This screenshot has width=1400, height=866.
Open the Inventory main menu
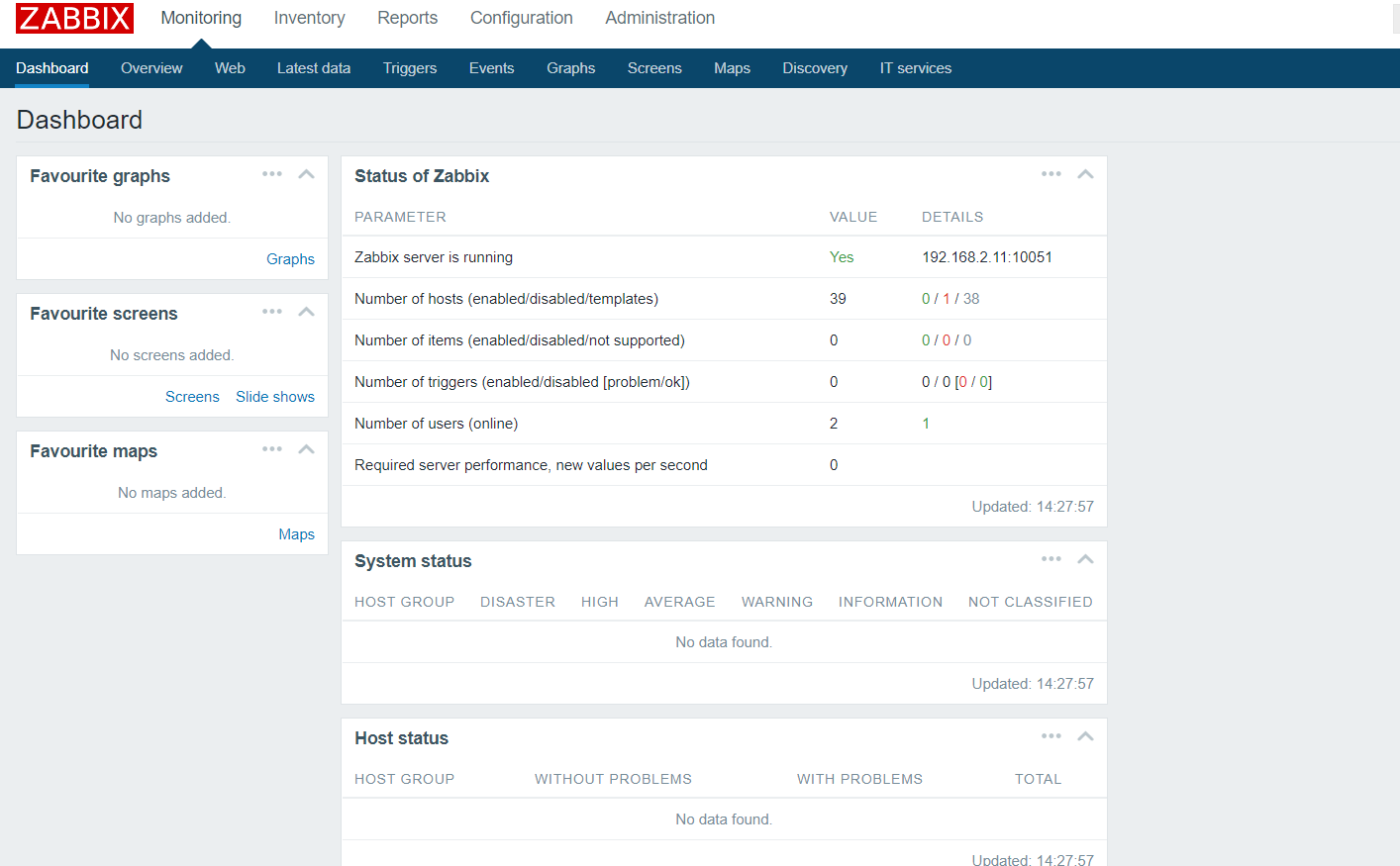(310, 18)
